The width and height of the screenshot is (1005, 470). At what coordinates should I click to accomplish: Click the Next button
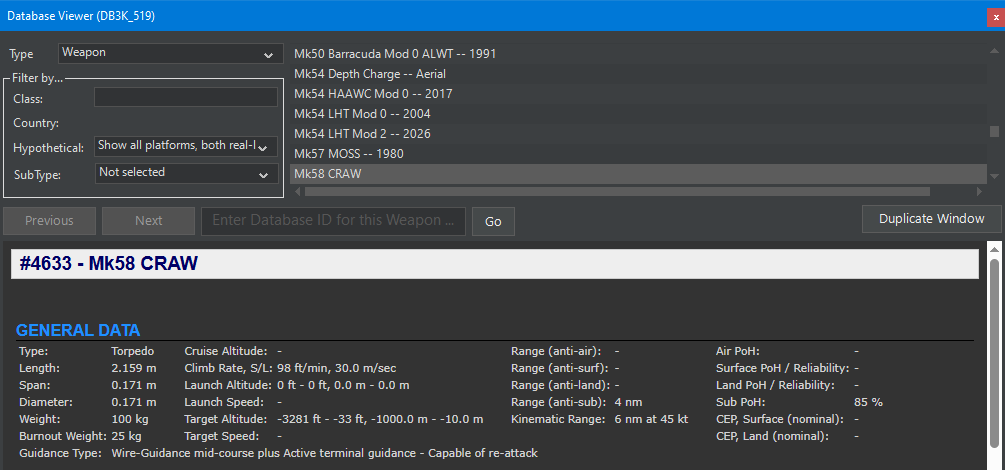(149, 221)
